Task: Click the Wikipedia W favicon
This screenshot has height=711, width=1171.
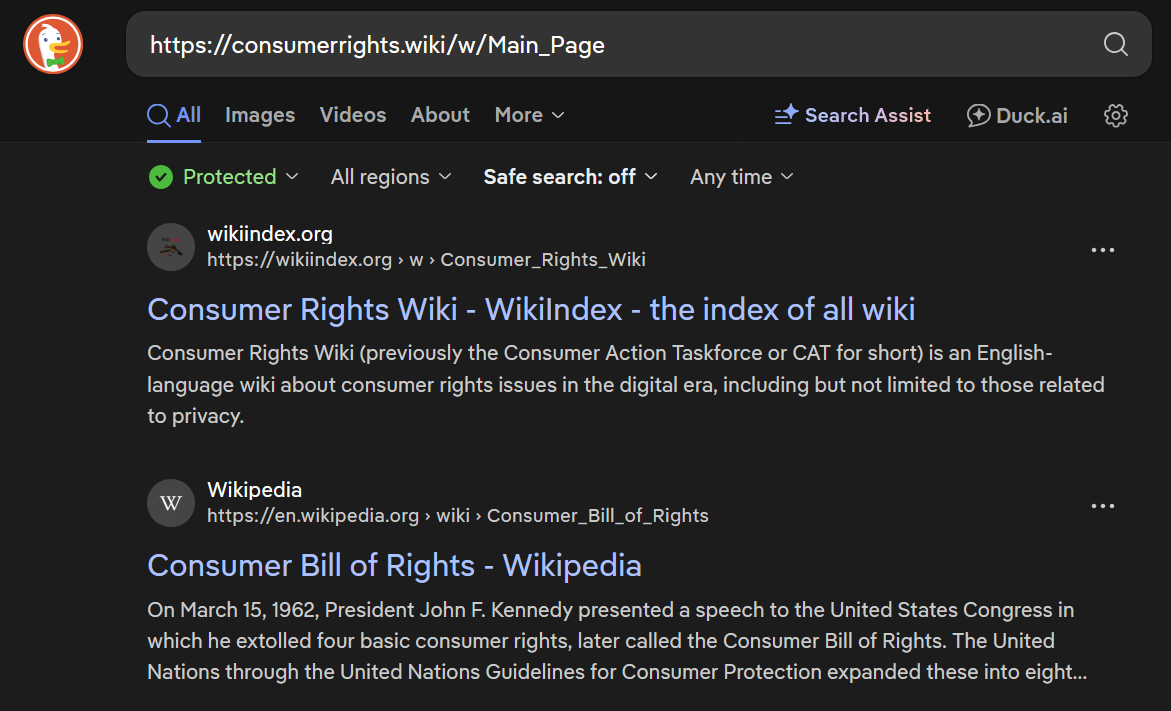Action: (171, 503)
